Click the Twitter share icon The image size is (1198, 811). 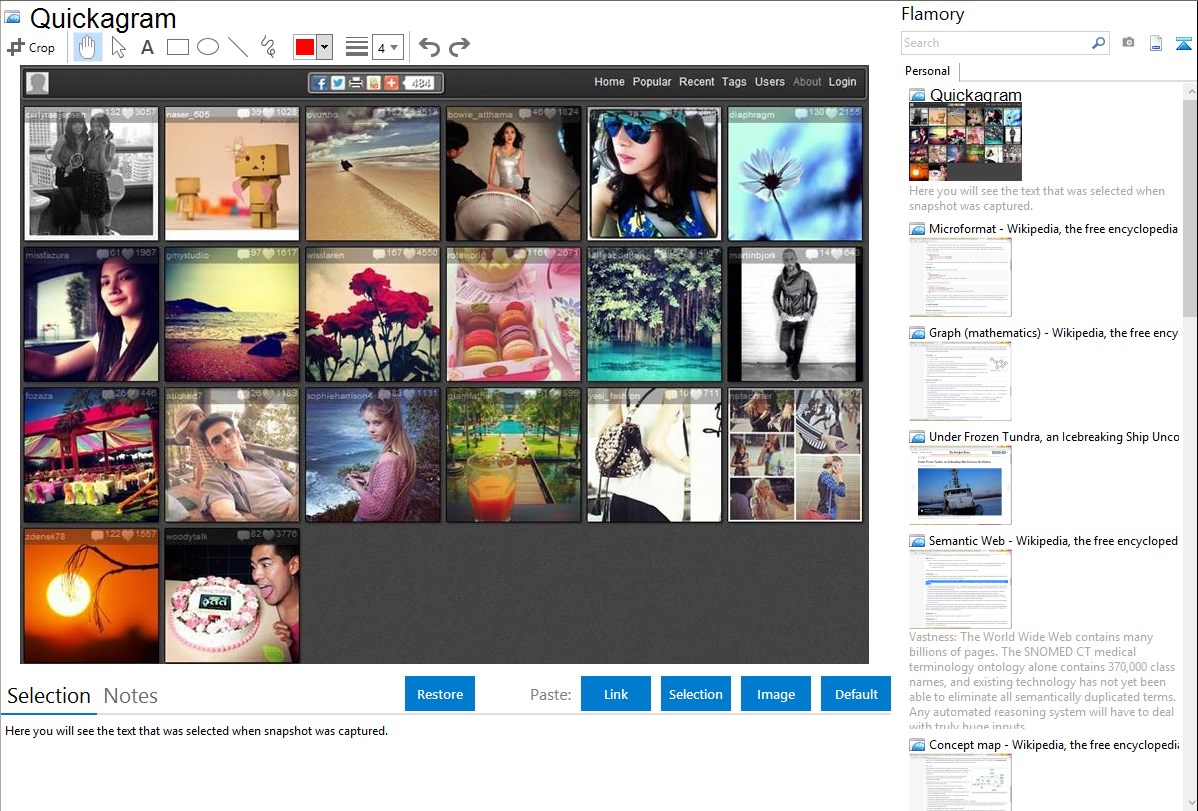[x=338, y=83]
